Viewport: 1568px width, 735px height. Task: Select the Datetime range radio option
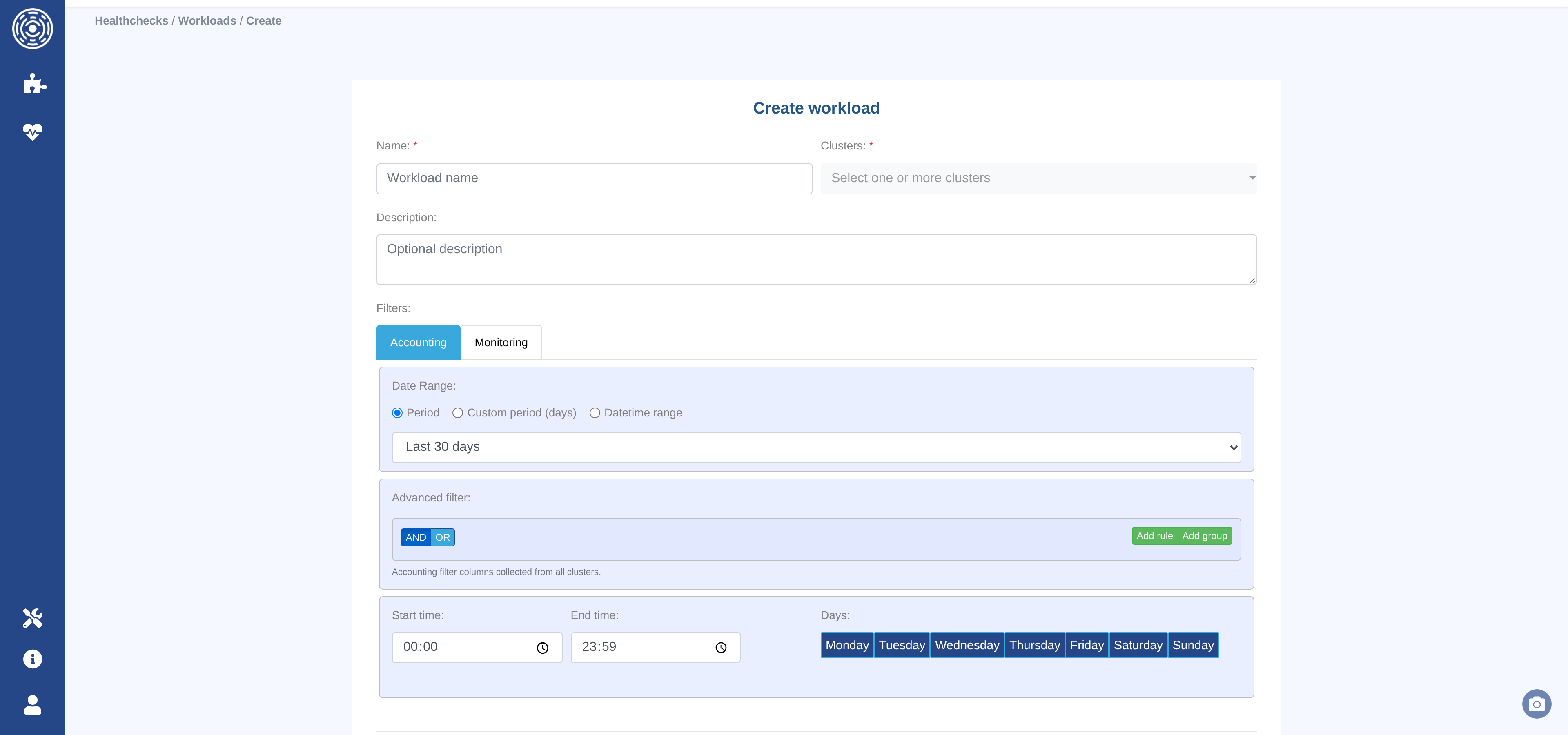click(595, 413)
